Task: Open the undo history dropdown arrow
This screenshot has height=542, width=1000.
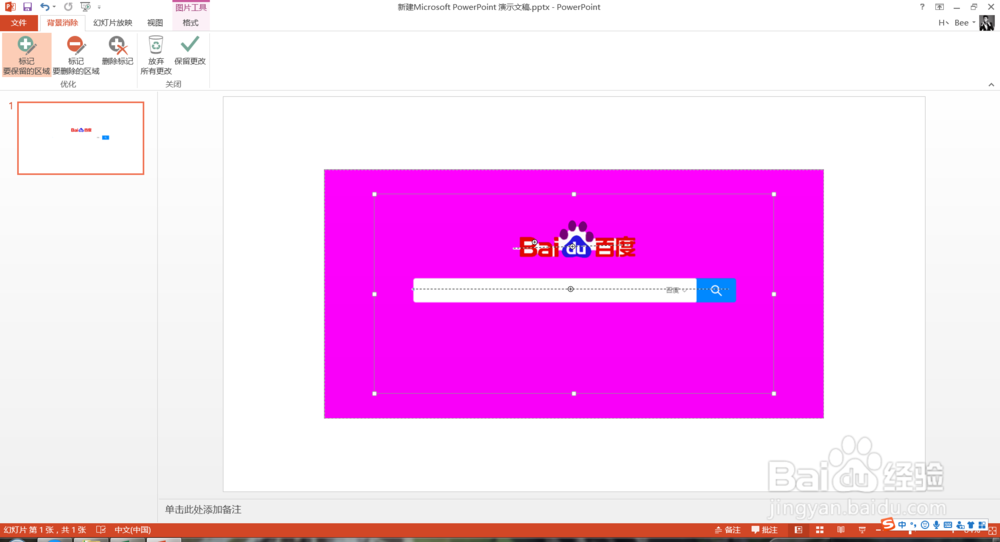Action: 54,7
